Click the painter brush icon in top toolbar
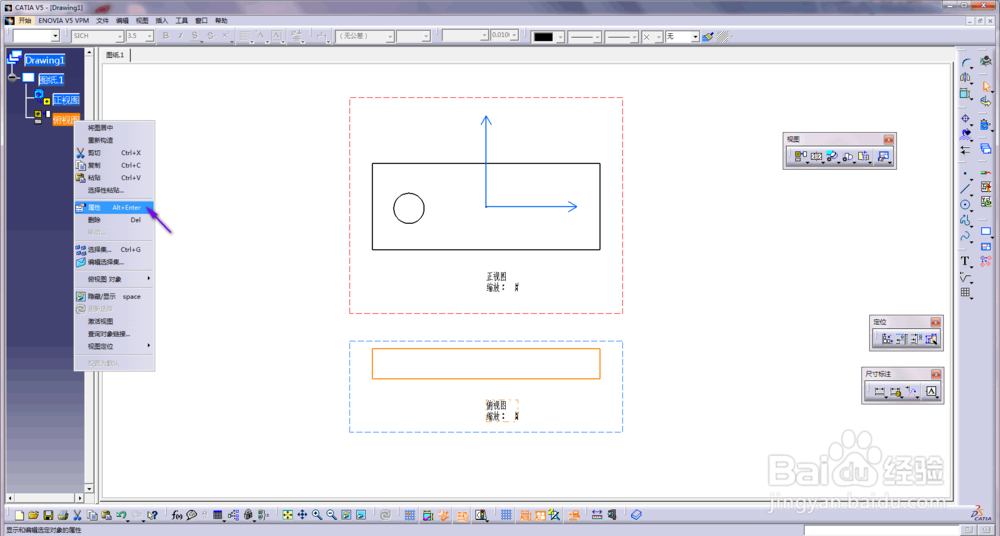Viewport: 1000px width, 536px height. [x=708, y=37]
